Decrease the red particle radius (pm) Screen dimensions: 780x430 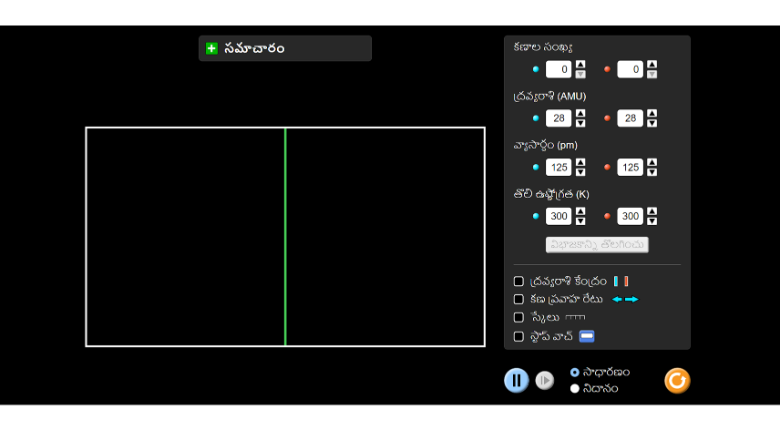point(652,172)
